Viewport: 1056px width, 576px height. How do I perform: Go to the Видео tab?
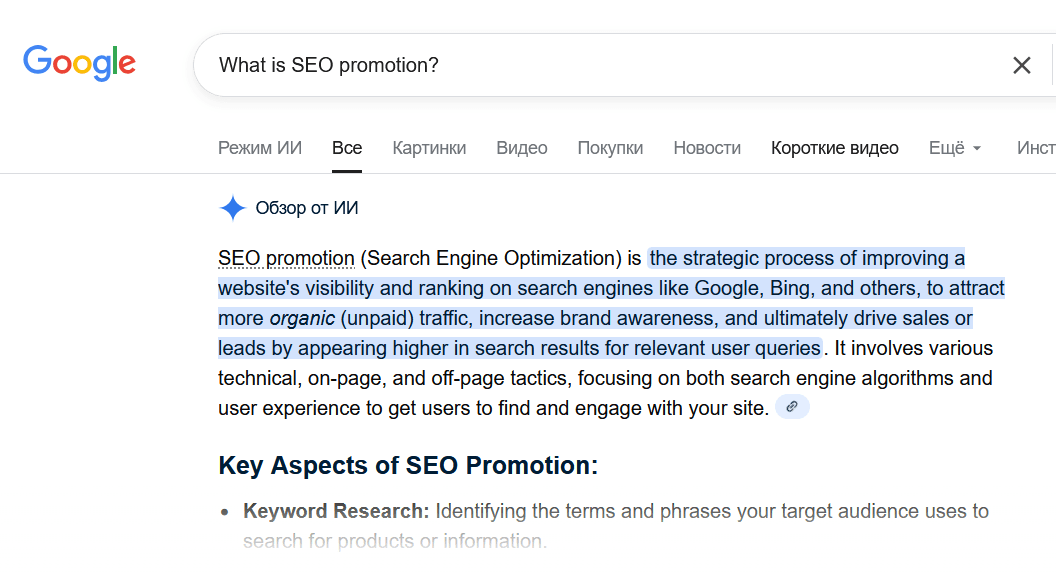click(x=522, y=148)
